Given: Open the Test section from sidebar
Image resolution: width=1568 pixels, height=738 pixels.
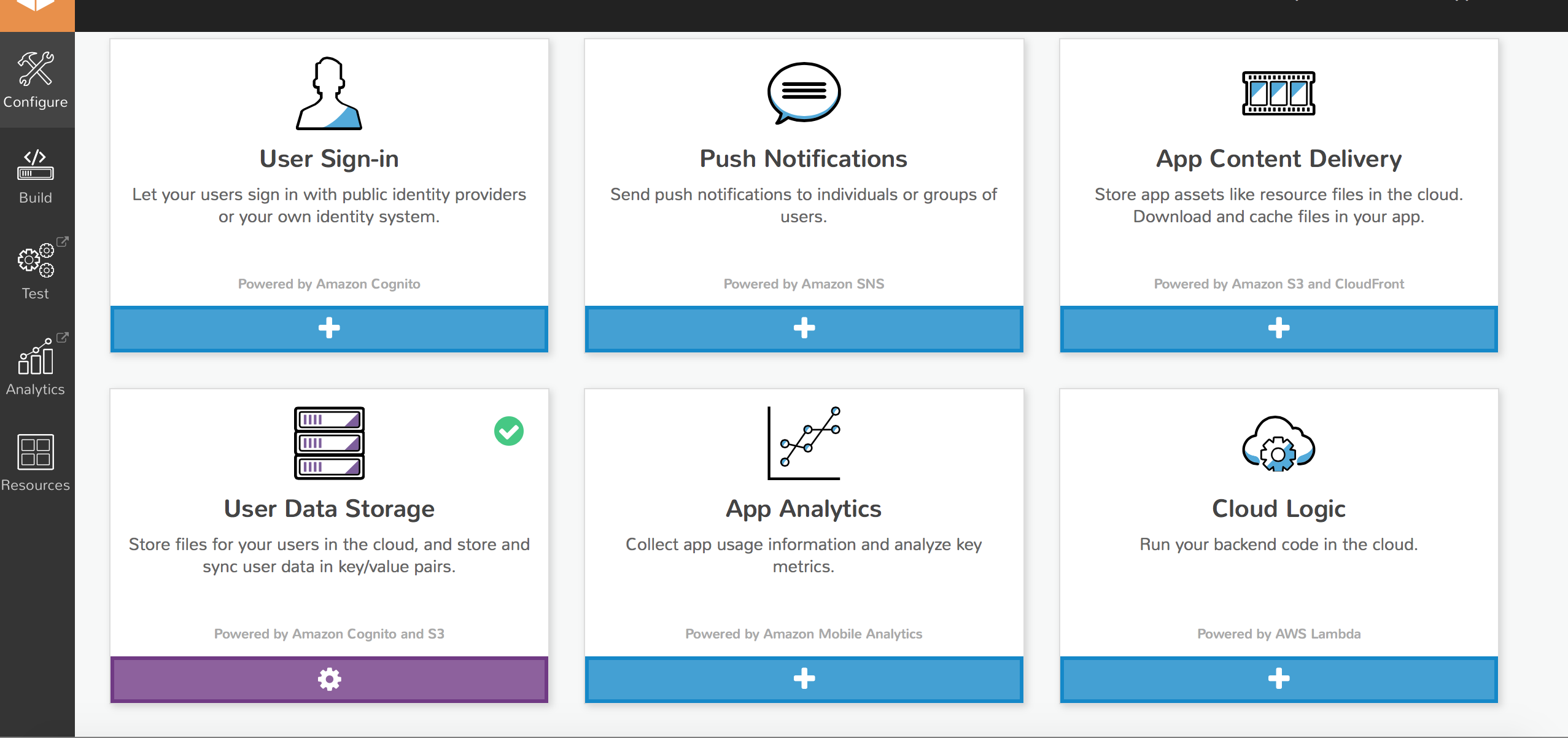Looking at the screenshot, I should [x=36, y=270].
